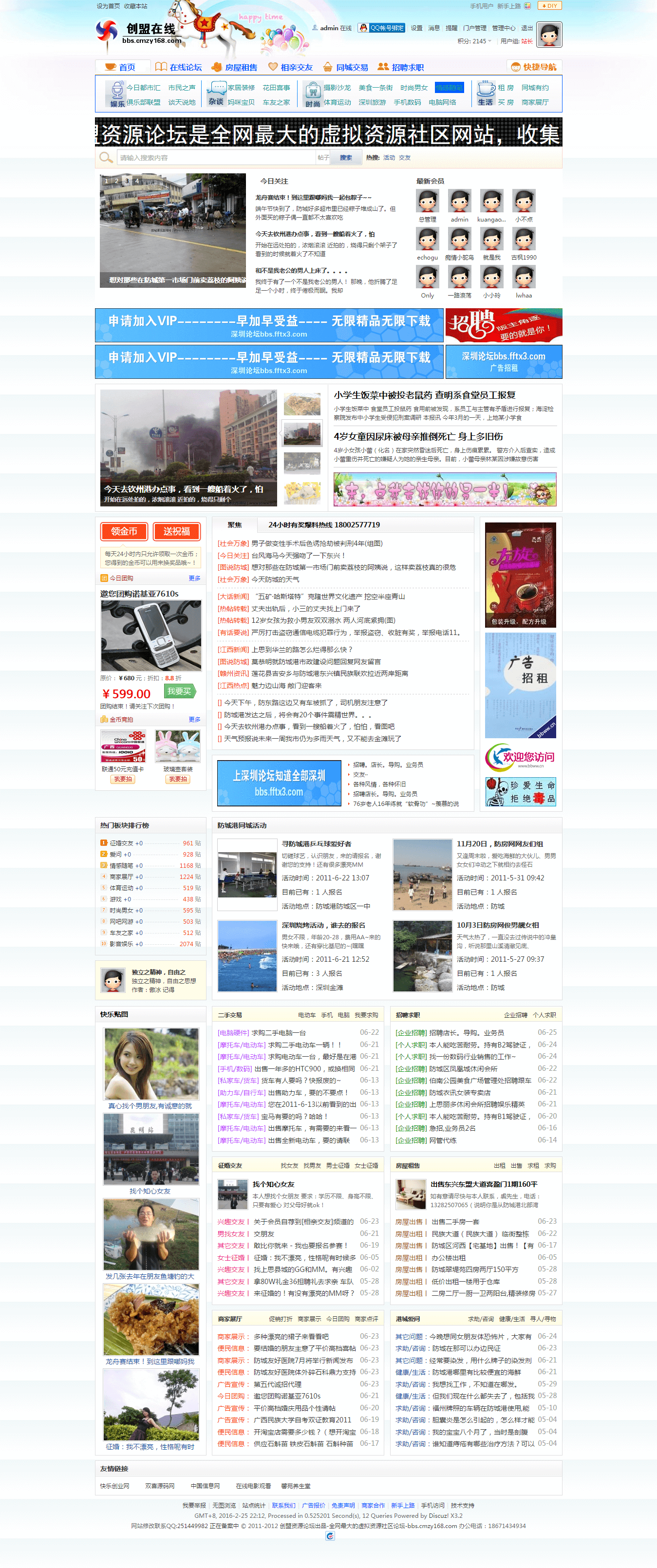The height and width of the screenshot is (1568, 657).
Task: Open echogu member avatar
Action: 428,239
